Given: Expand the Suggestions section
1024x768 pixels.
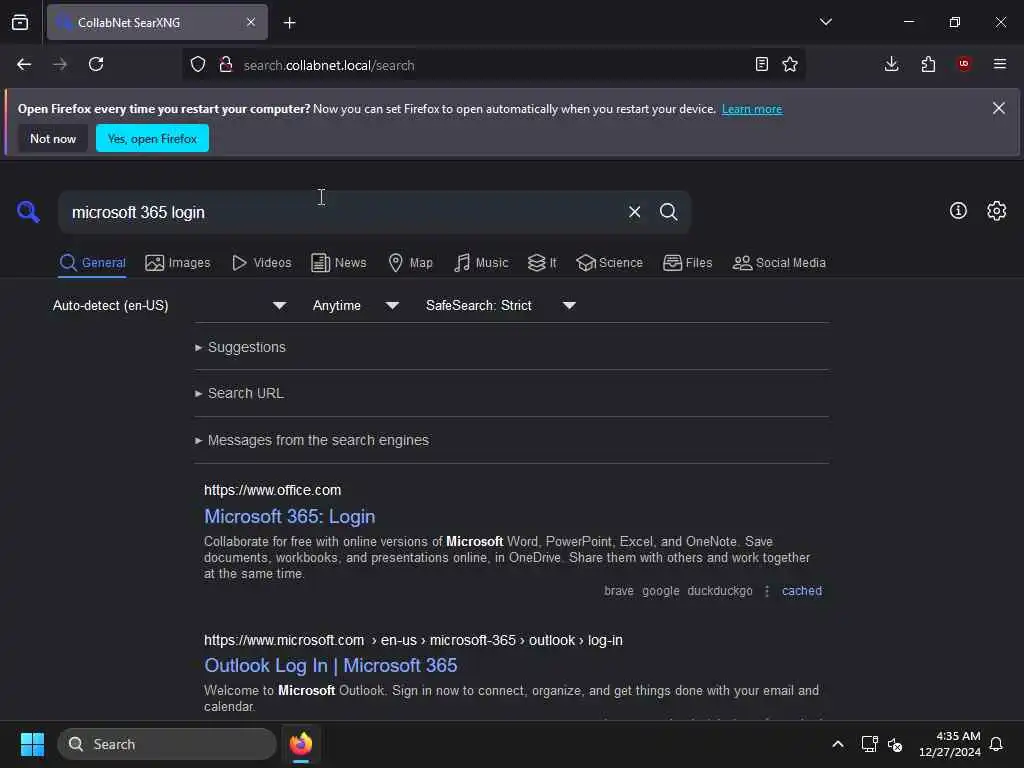Looking at the screenshot, I should click(240, 347).
